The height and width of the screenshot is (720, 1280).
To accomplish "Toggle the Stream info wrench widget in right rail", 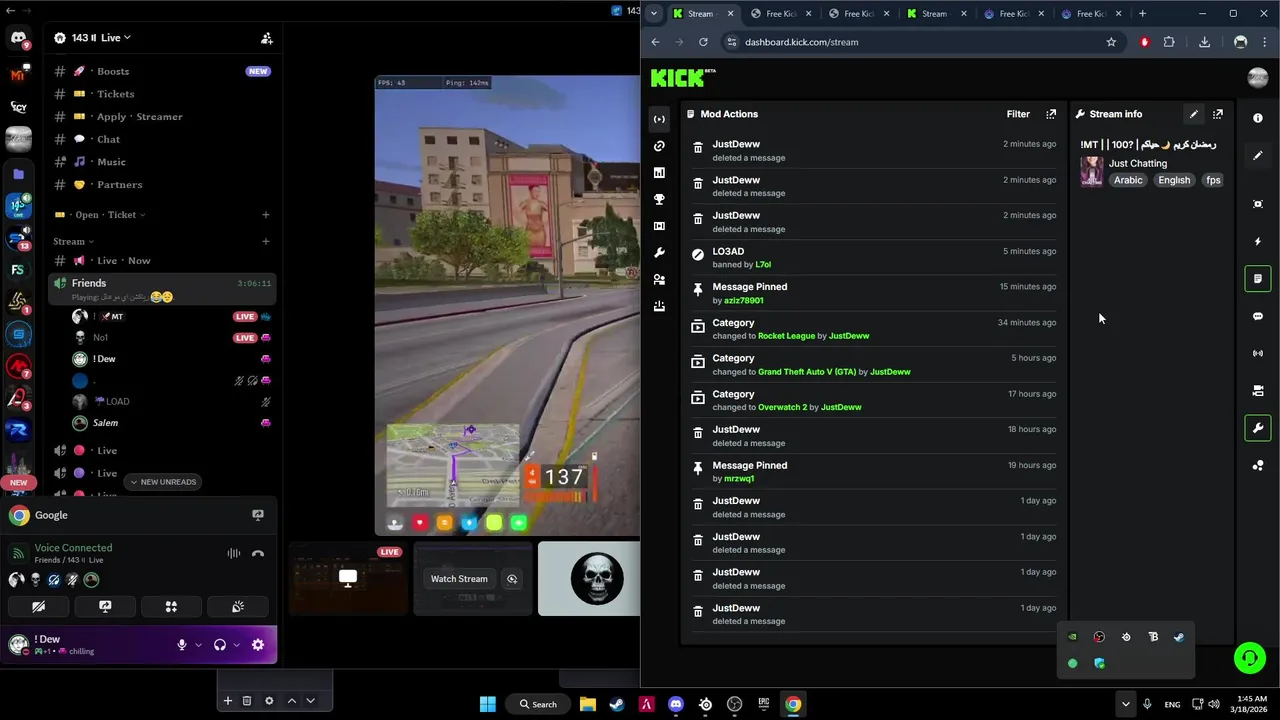I will point(1258,428).
